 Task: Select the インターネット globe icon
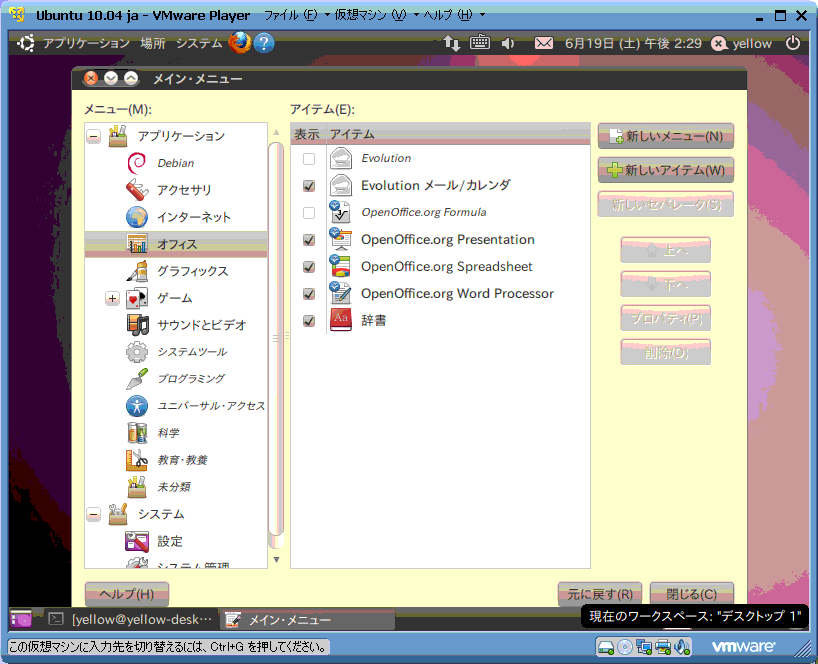(137, 217)
